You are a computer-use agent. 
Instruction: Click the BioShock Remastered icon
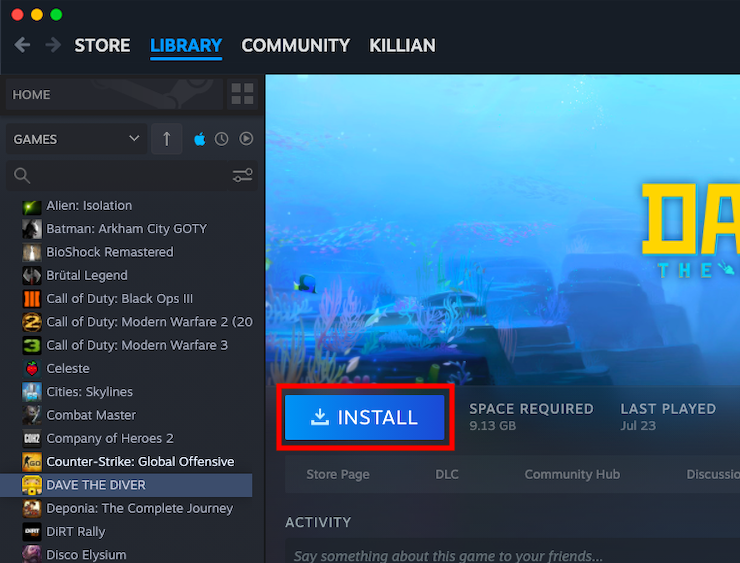(x=32, y=252)
